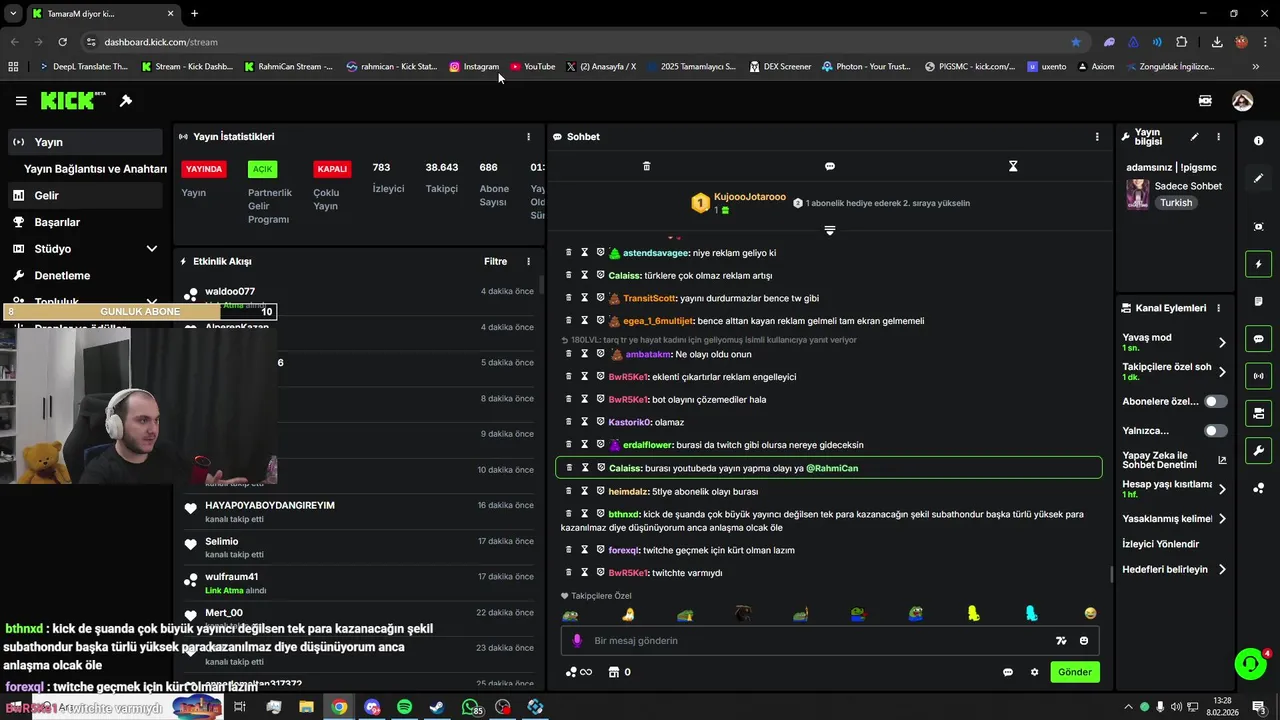1280x720 pixels.
Task: Open Gelir in left sidebar
Action: (85, 196)
